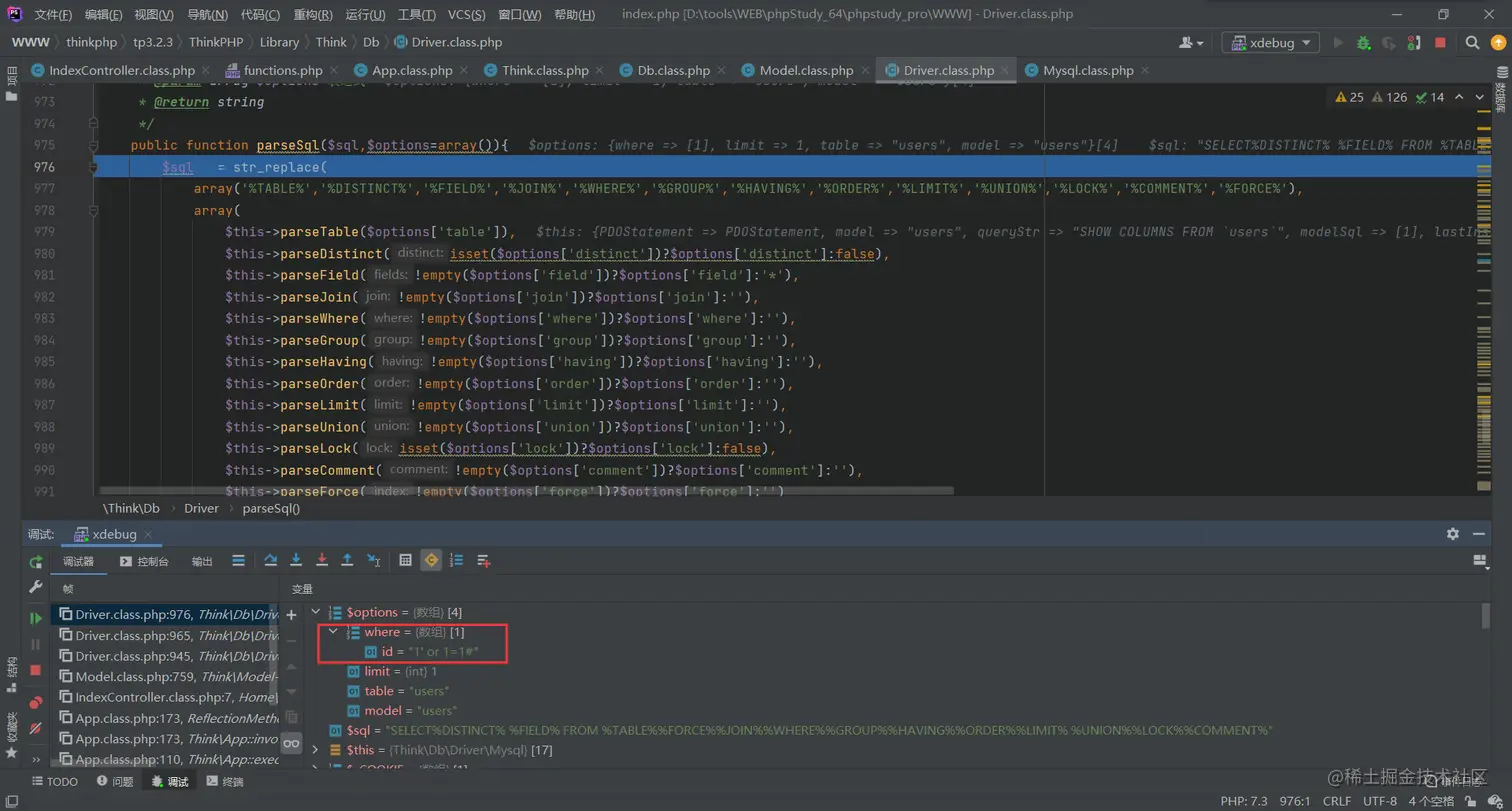Screen dimensions: 1512x811
Task: Resume program with the green play icon
Action: (36, 619)
